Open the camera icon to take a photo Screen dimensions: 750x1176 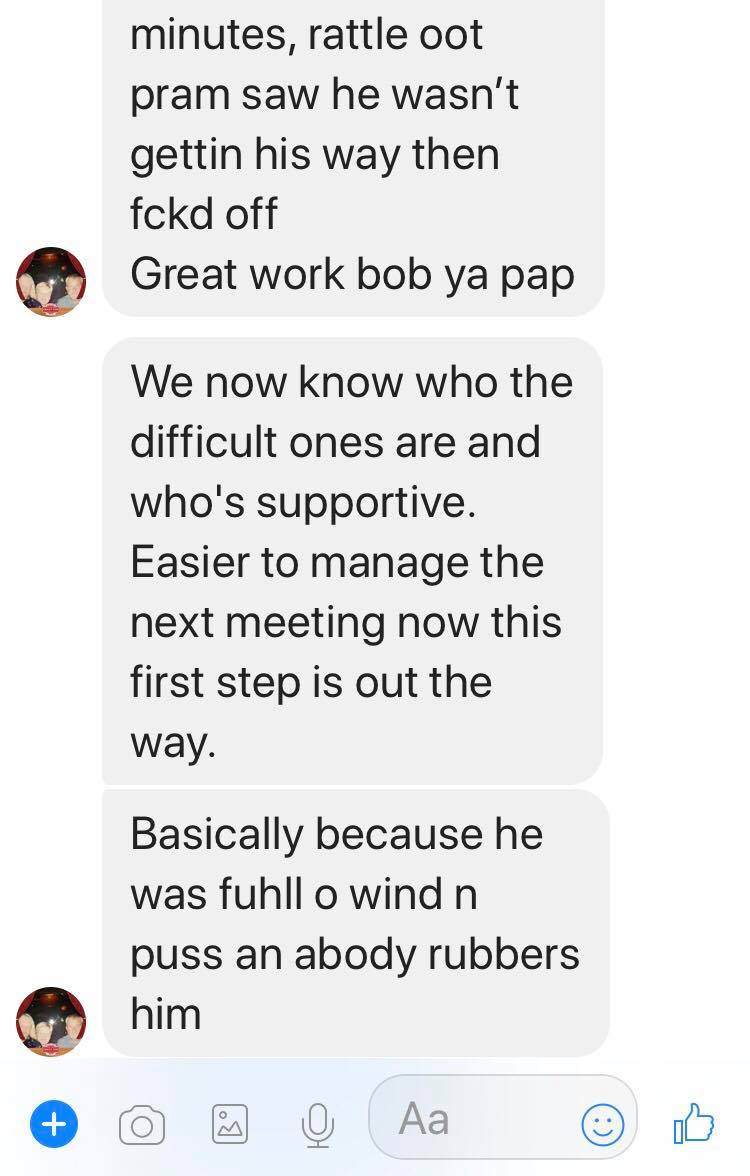pyautogui.click(x=142, y=1125)
